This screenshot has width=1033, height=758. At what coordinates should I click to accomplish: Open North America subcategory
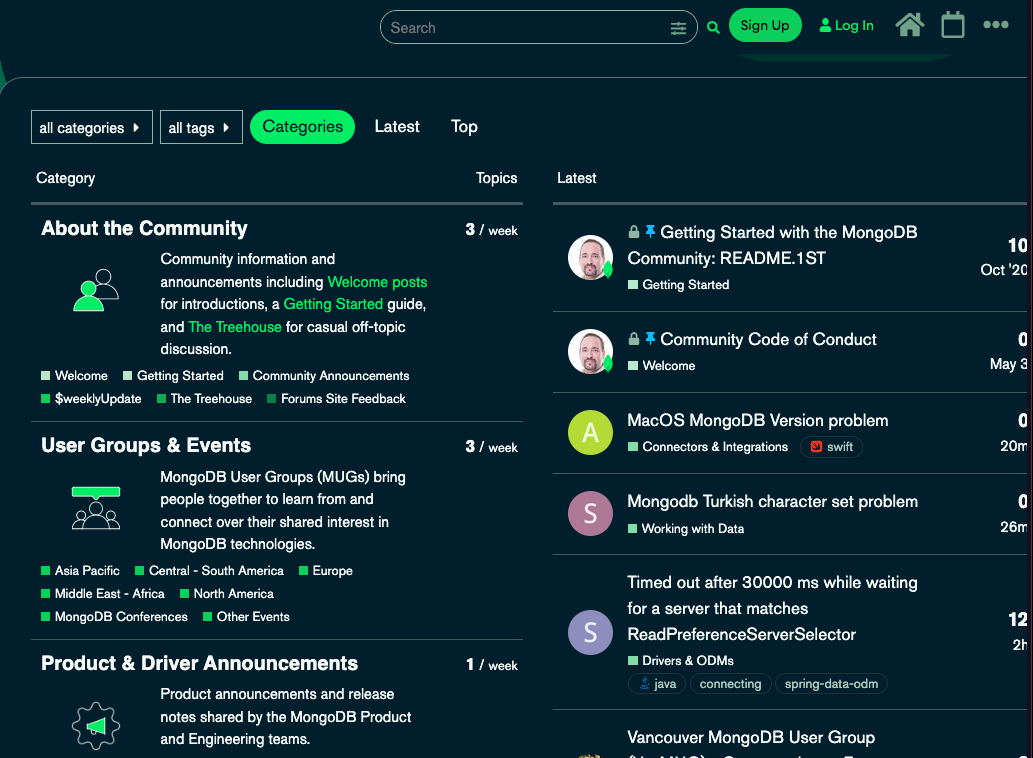pyautogui.click(x=227, y=594)
